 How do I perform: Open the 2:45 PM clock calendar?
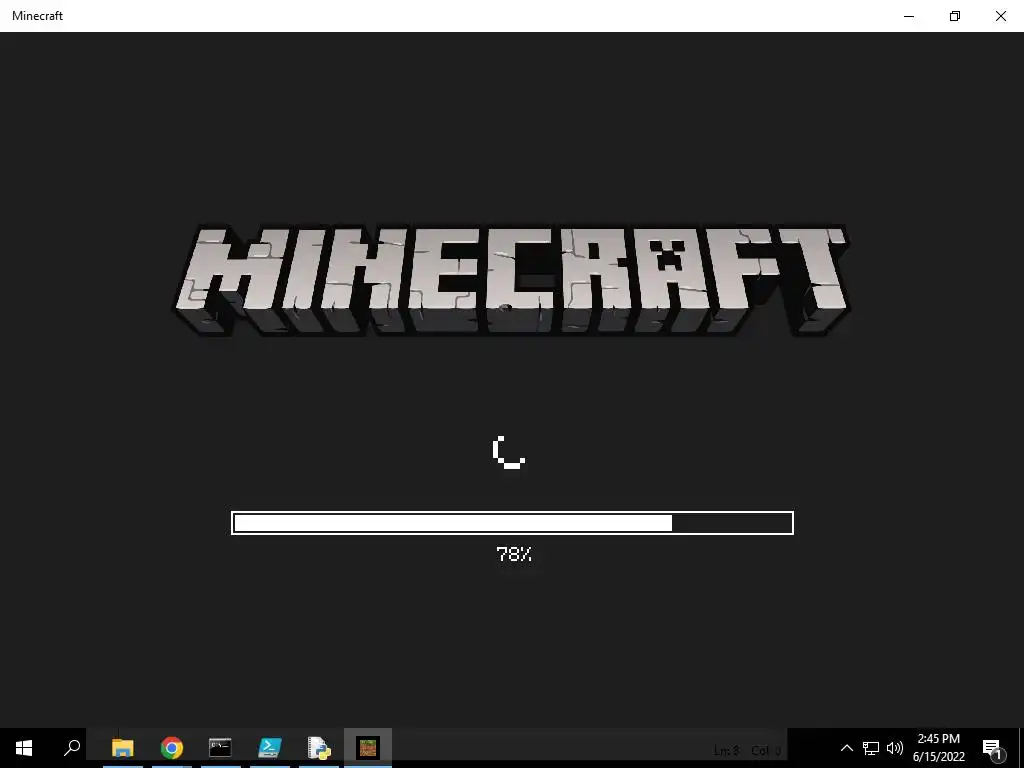pos(938,748)
